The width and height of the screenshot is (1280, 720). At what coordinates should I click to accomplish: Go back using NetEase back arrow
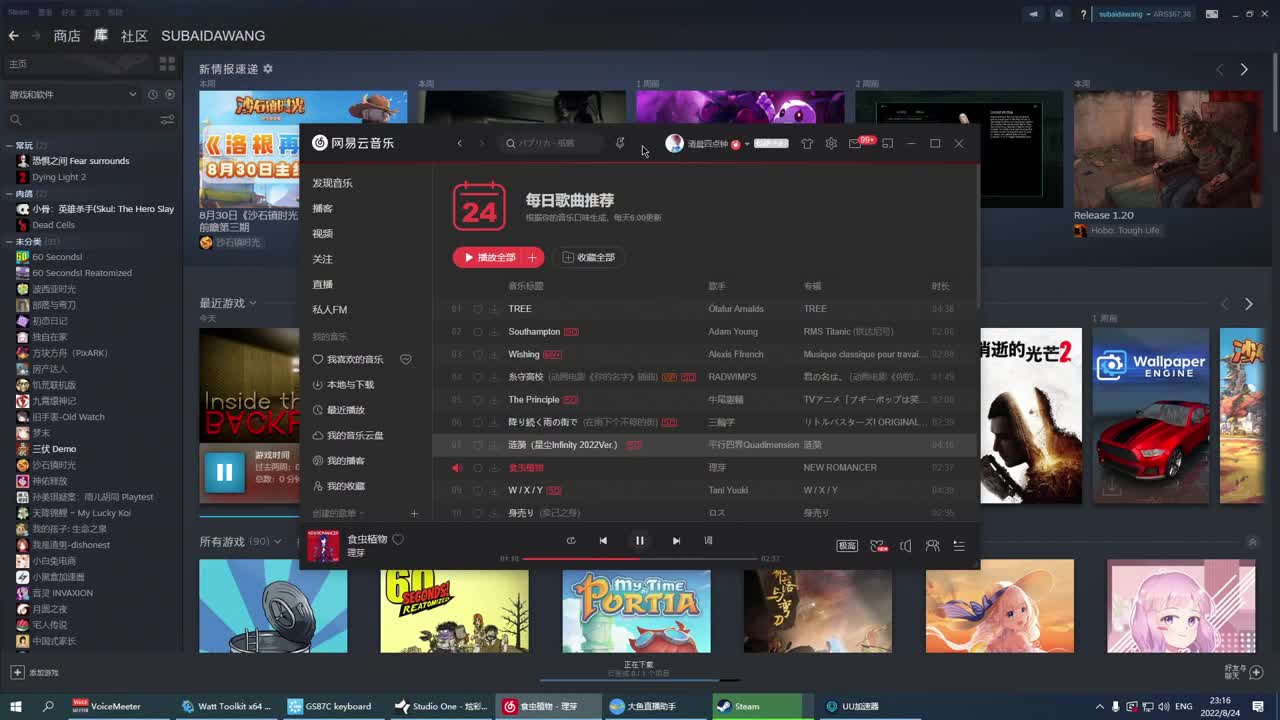click(x=460, y=143)
